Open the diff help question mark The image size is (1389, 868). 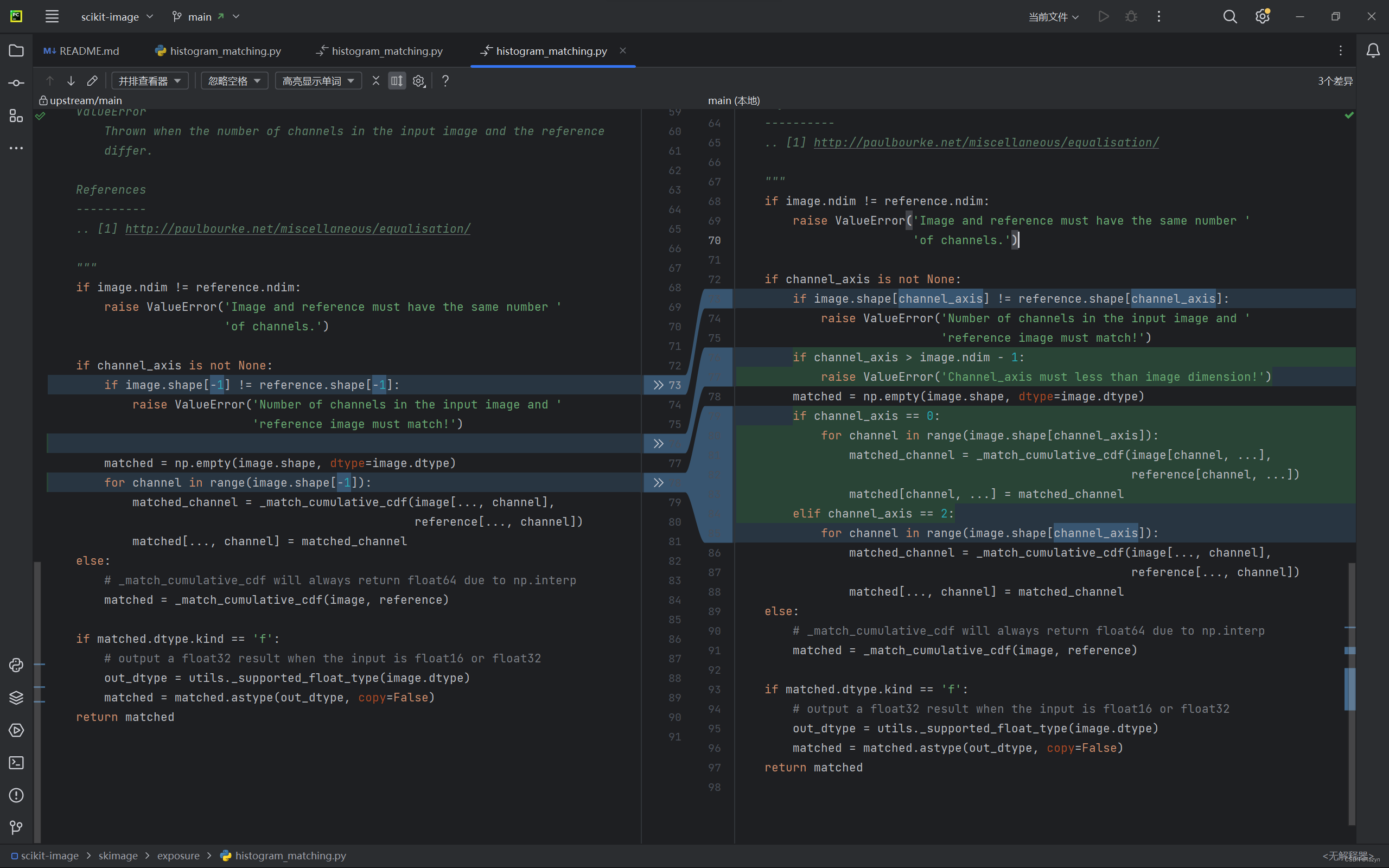point(445,81)
